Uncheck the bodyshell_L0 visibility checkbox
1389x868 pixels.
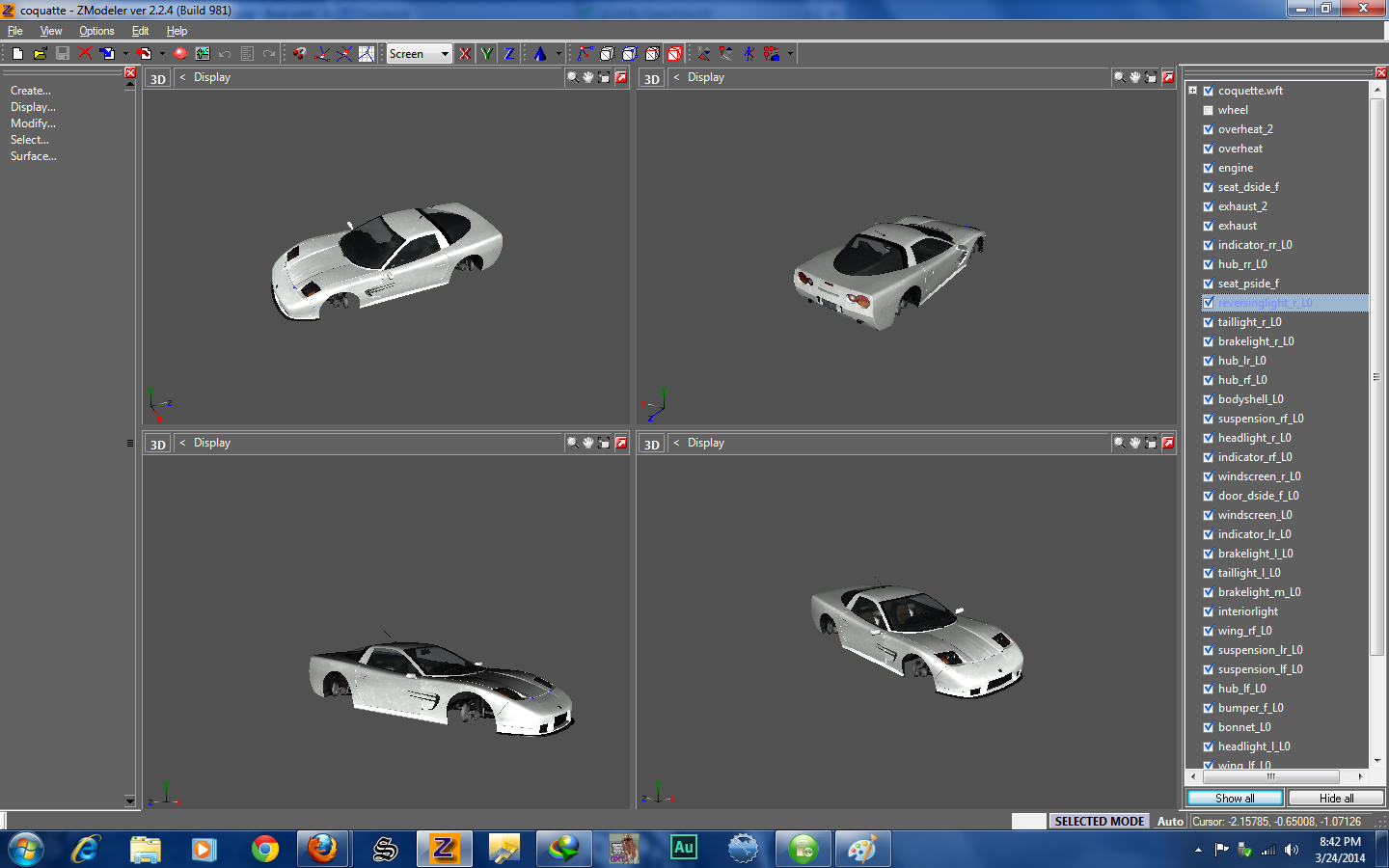[1208, 398]
